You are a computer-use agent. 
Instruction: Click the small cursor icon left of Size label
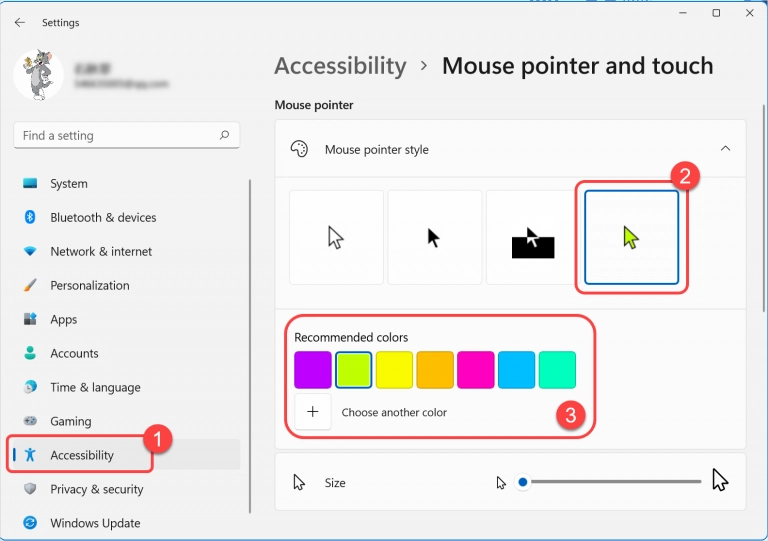click(299, 482)
